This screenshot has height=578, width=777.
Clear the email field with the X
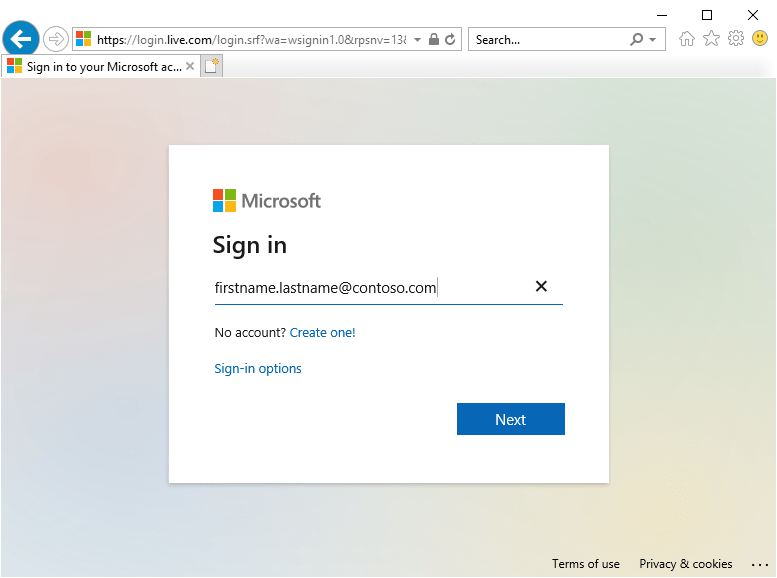coord(541,287)
